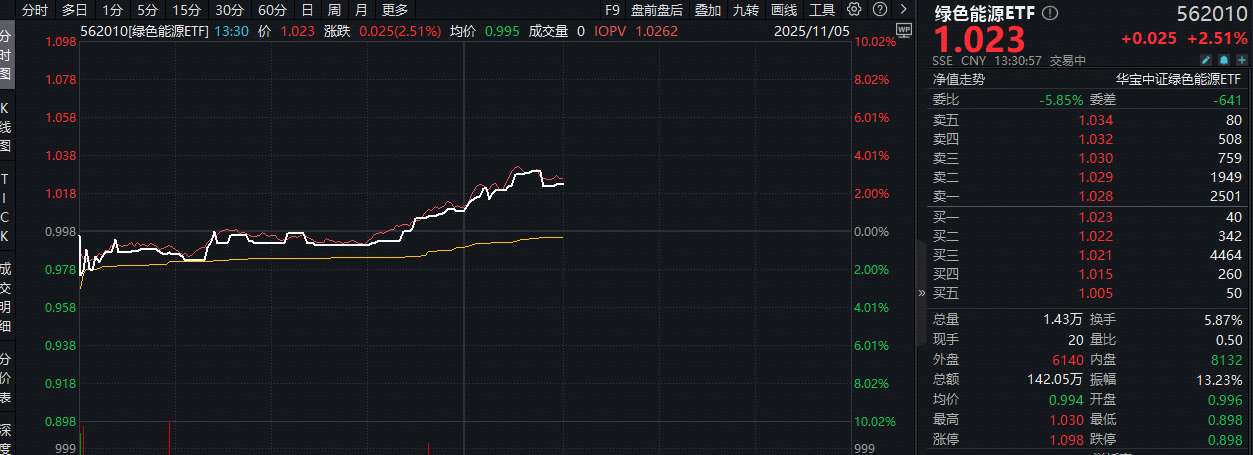Open the 工具 tools dropdown
The height and width of the screenshot is (455, 1253).
pos(821,10)
